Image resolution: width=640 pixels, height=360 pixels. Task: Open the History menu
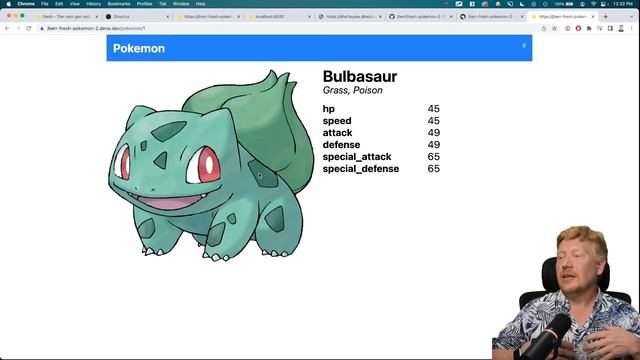[93, 4]
